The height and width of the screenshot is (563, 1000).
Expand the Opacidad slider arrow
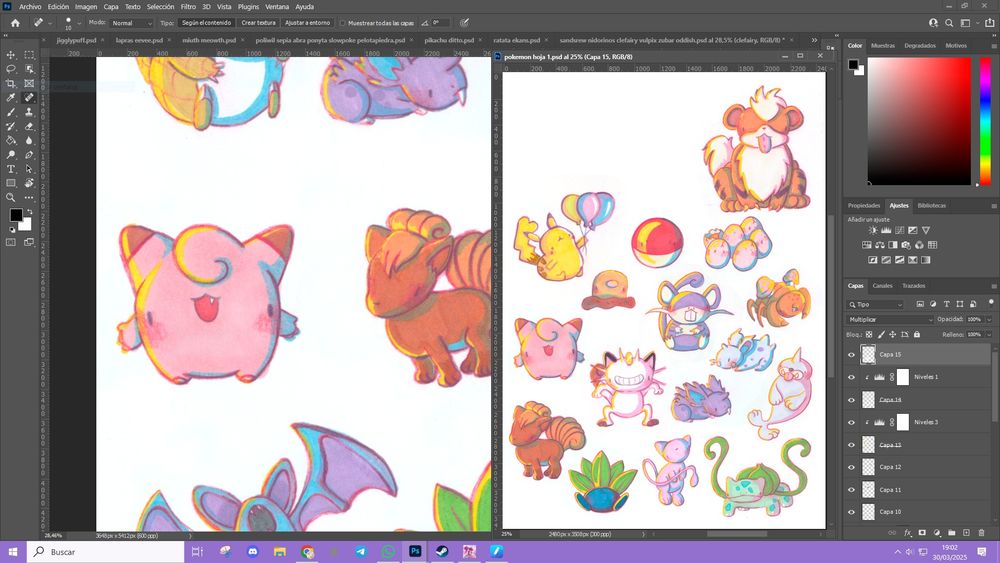click(x=989, y=319)
